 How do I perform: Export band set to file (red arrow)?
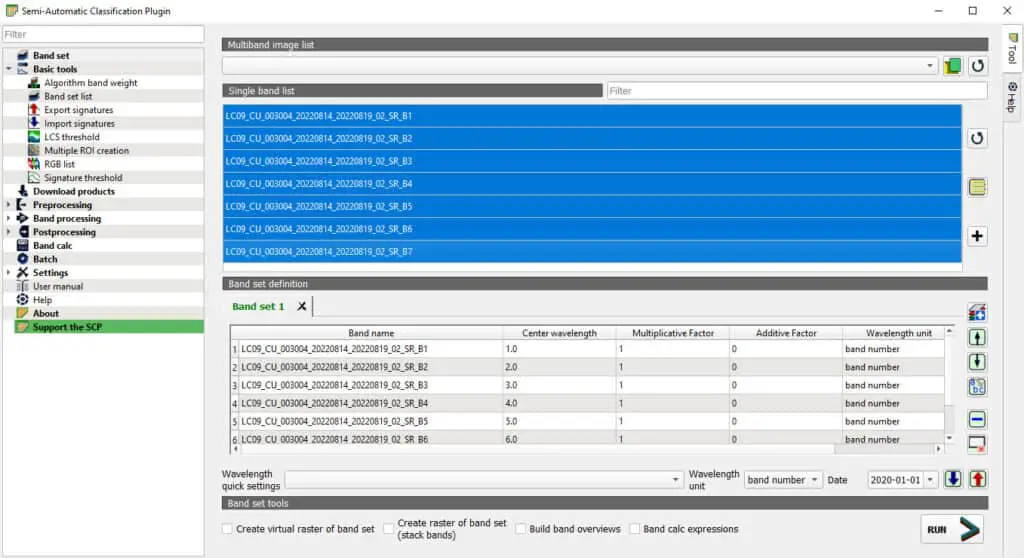point(978,479)
